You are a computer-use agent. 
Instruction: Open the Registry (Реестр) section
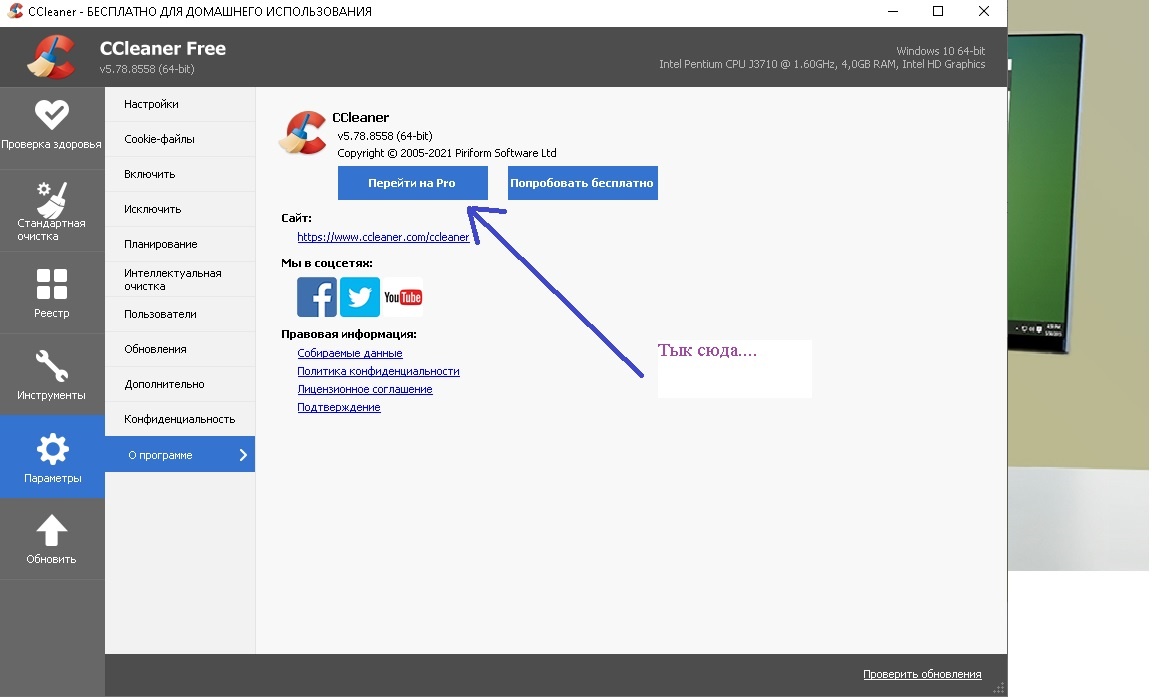coord(51,293)
